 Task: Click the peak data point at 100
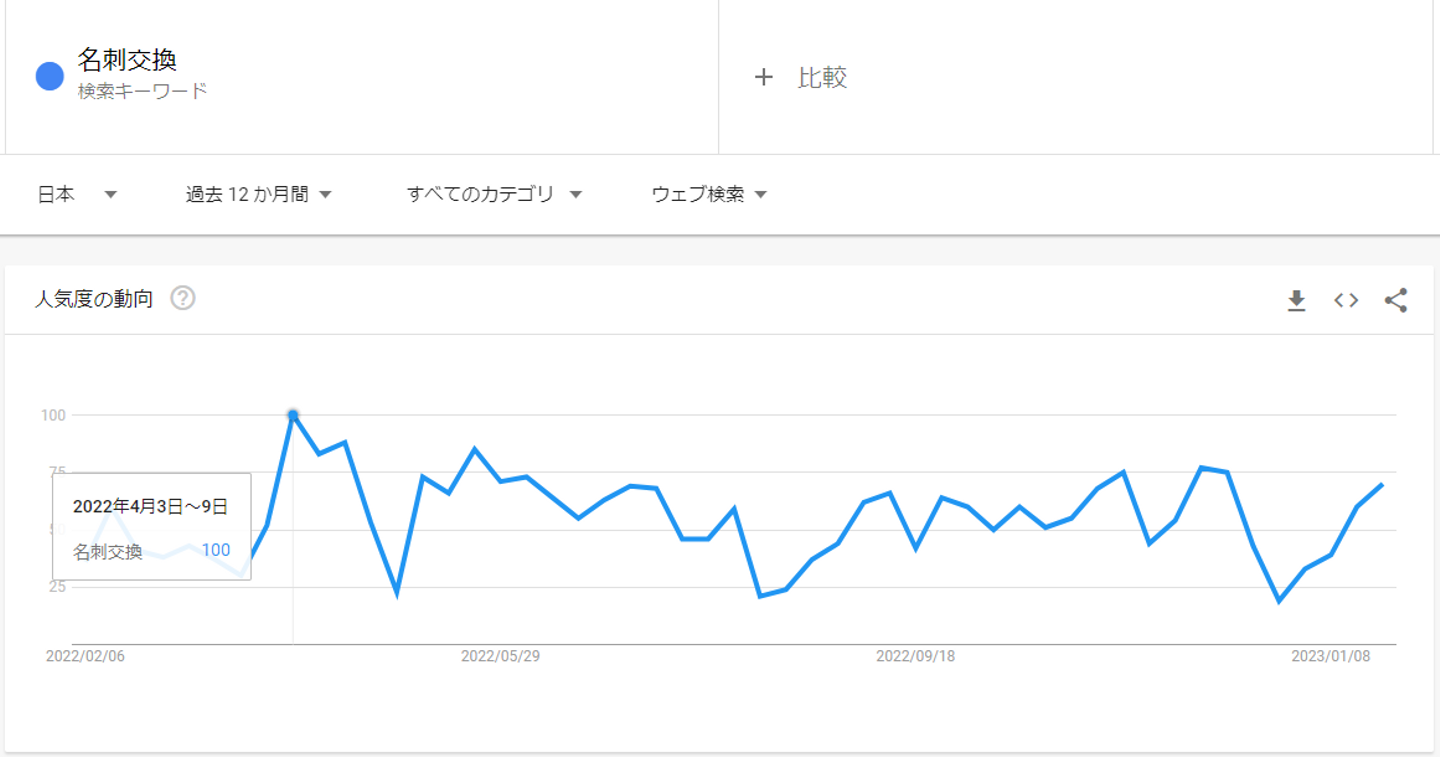click(293, 415)
